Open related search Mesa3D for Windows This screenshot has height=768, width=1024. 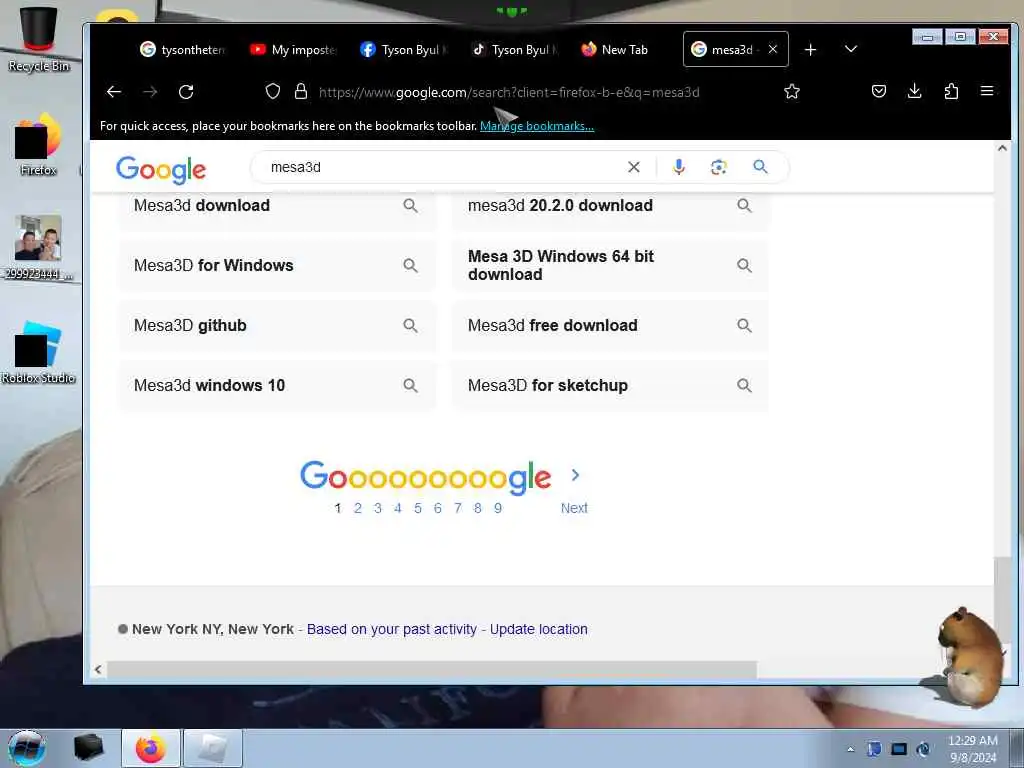[277, 265]
